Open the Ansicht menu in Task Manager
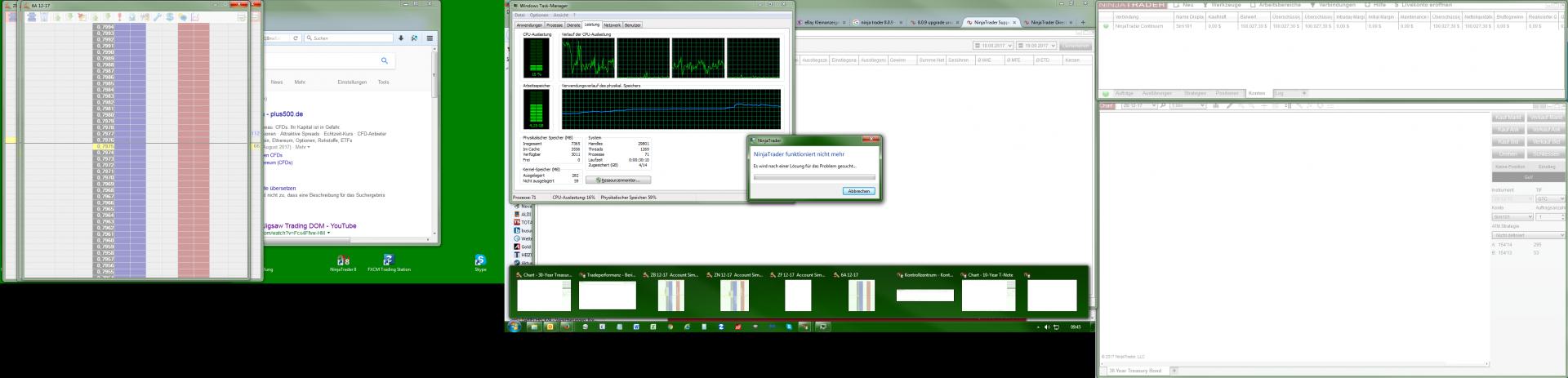1568x378 pixels. click(560, 15)
